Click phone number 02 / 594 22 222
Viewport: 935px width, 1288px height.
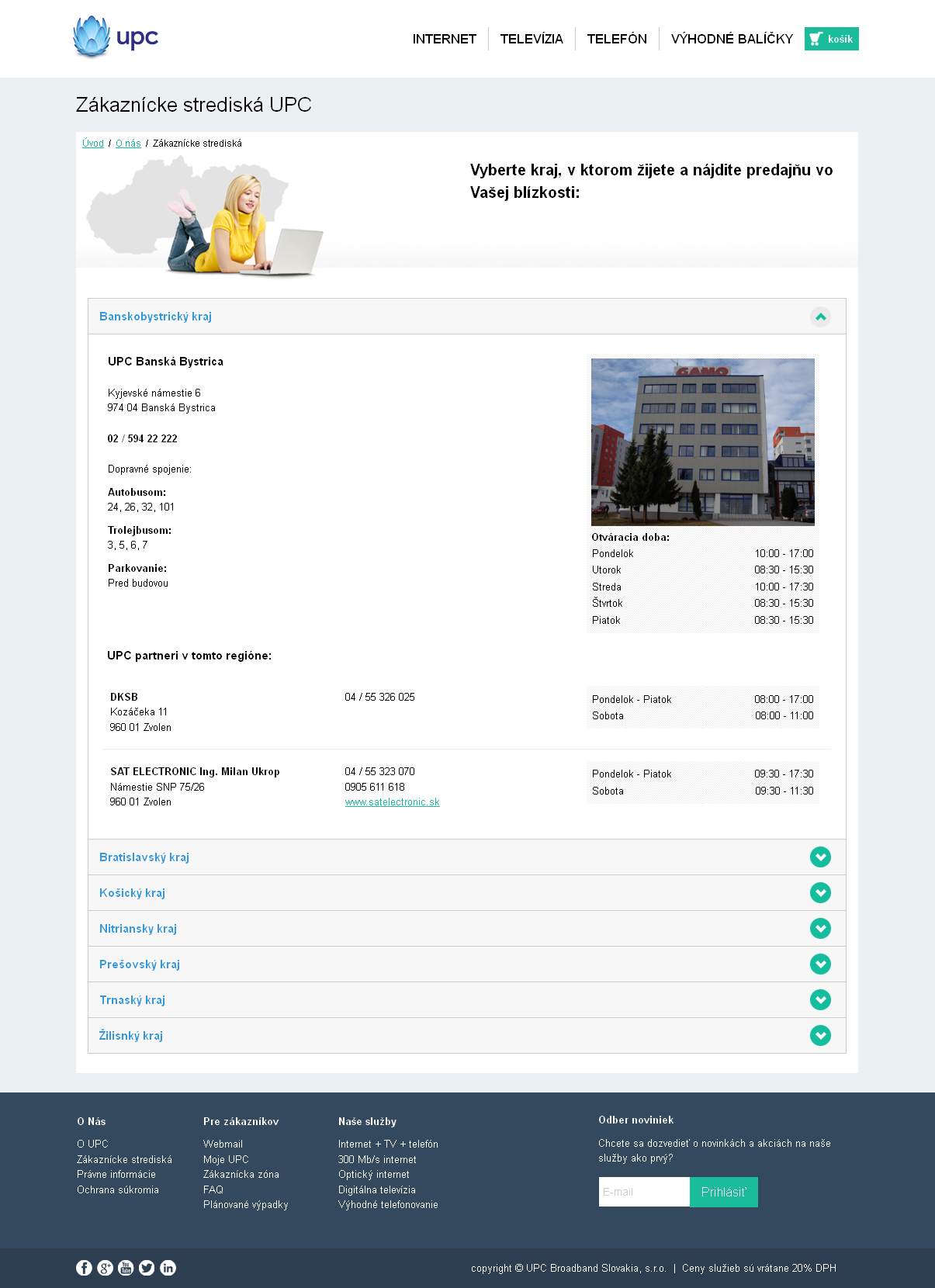(143, 439)
